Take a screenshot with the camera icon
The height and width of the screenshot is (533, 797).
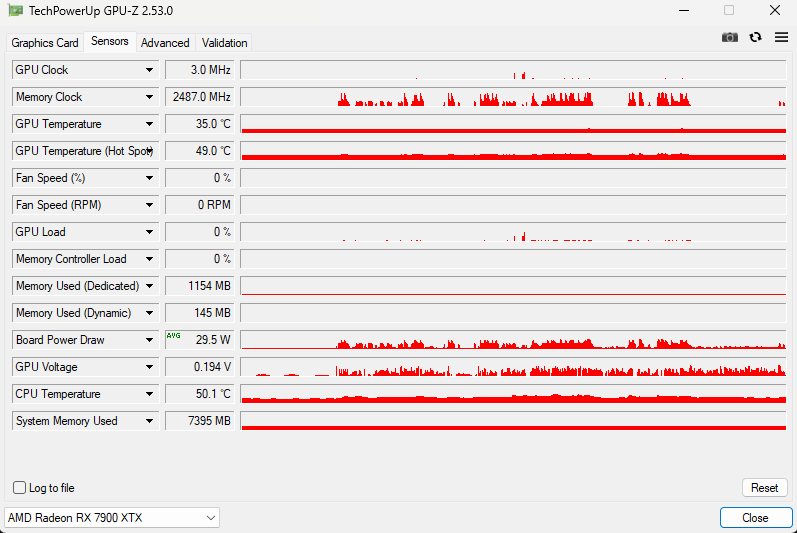click(729, 38)
